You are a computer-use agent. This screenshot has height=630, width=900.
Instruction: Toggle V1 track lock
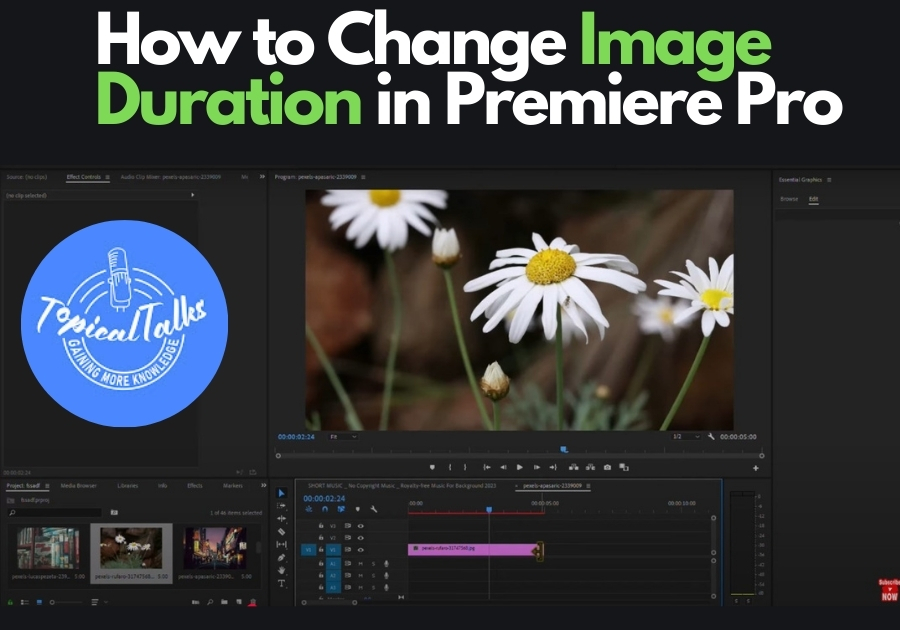321,550
